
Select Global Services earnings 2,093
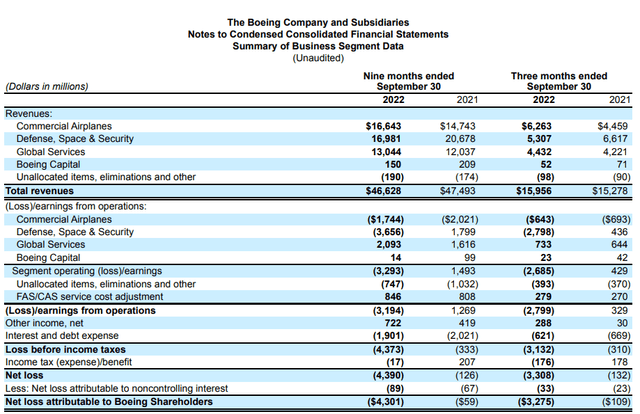tap(389, 245)
